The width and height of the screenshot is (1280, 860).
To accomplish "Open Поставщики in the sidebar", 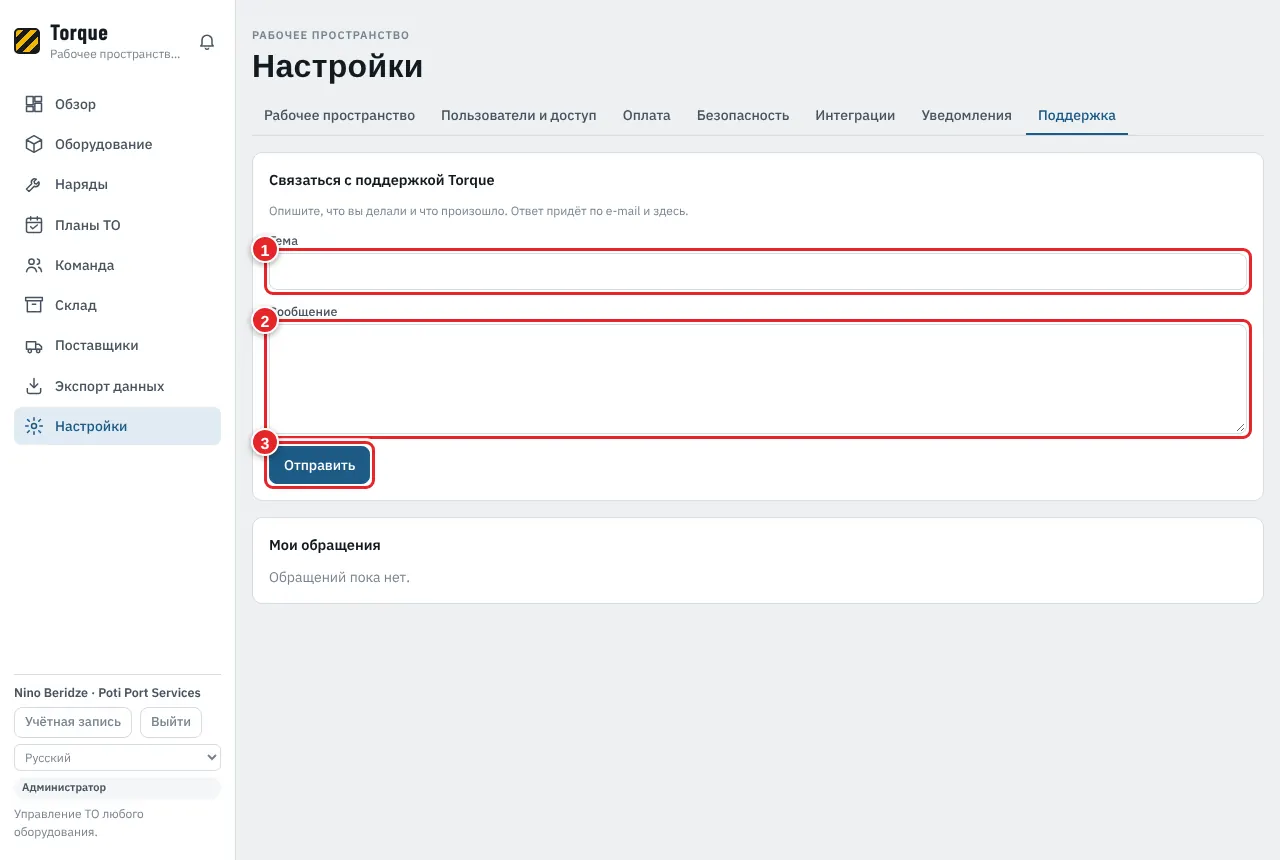I will pyautogui.click(x=117, y=345).
